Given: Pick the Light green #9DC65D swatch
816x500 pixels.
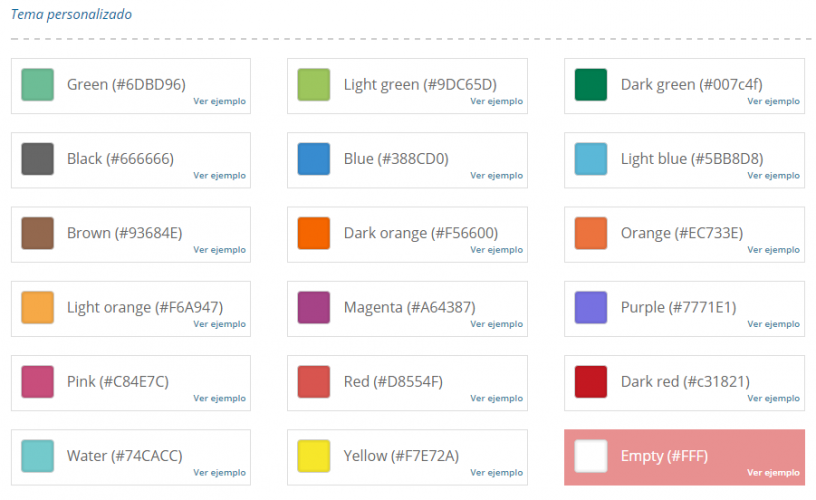Looking at the screenshot, I should pyautogui.click(x=314, y=85).
